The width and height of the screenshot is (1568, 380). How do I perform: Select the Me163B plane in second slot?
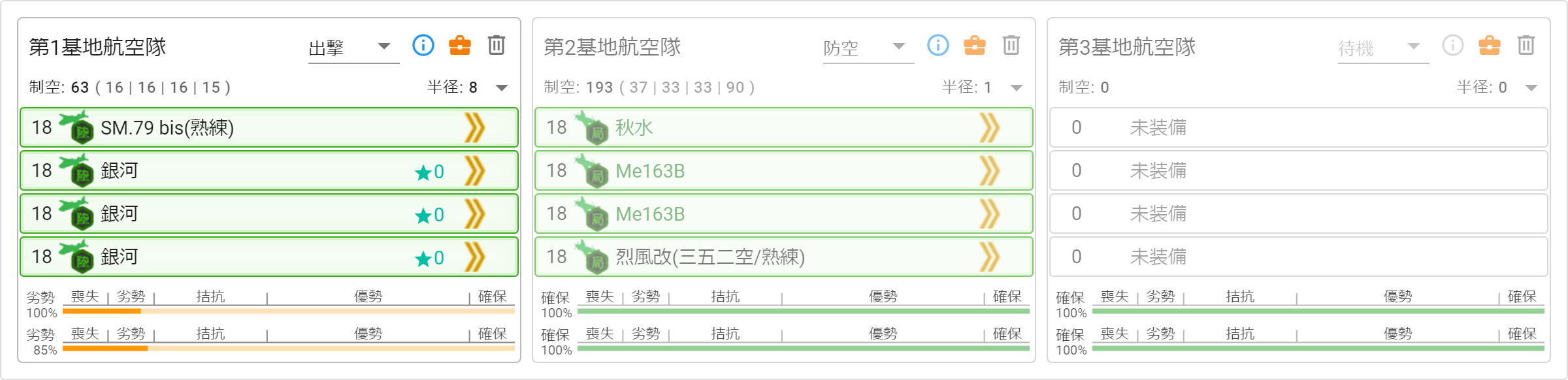click(x=783, y=170)
